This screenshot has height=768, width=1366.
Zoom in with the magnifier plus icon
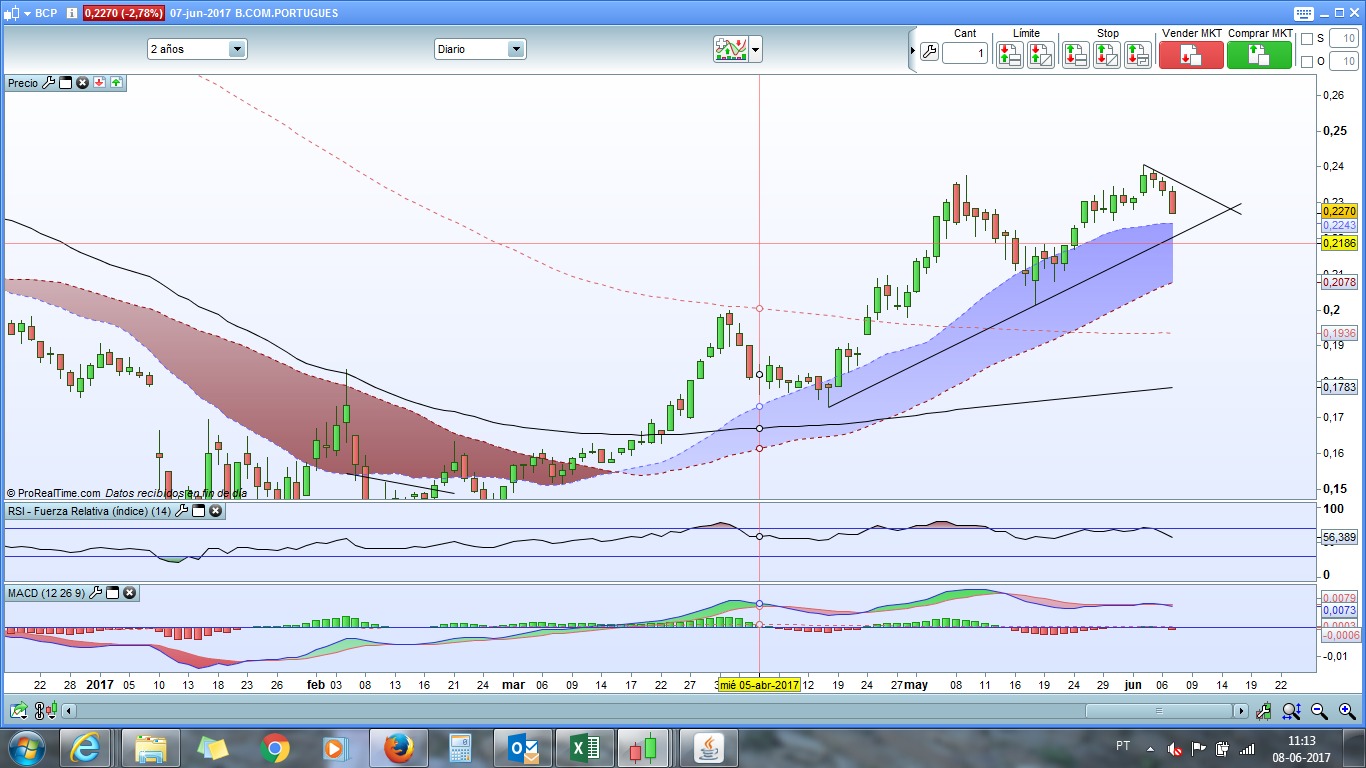[1346, 711]
